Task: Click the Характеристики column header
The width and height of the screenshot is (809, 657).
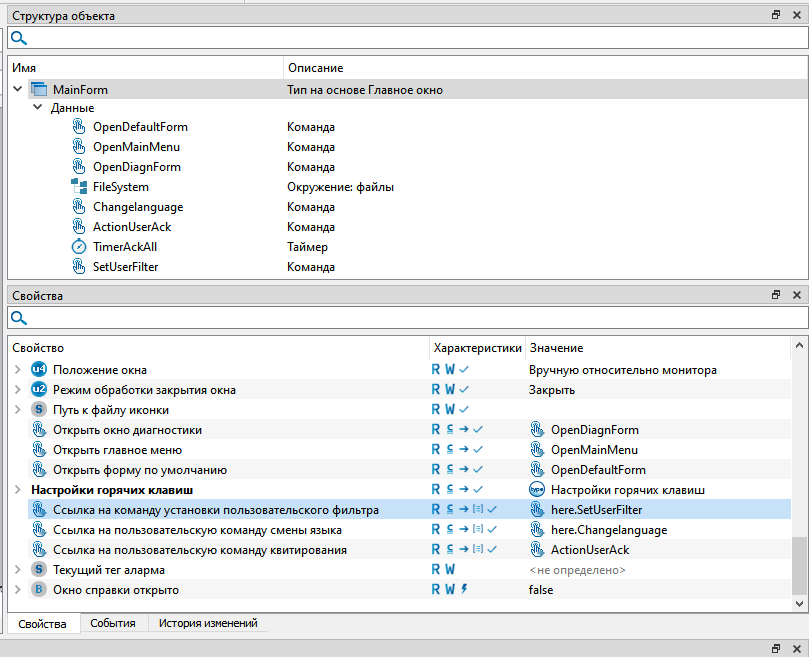Action: point(476,348)
